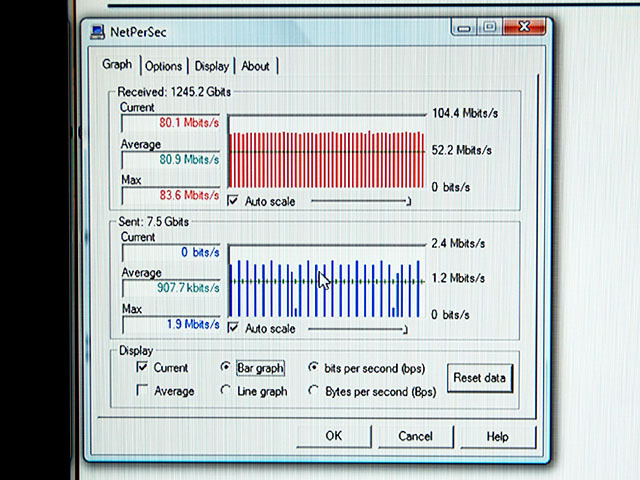Switch to the Graph tab
The width and height of the screenshot is (640, 480).
pyautogui.click(x=117, y=64)
